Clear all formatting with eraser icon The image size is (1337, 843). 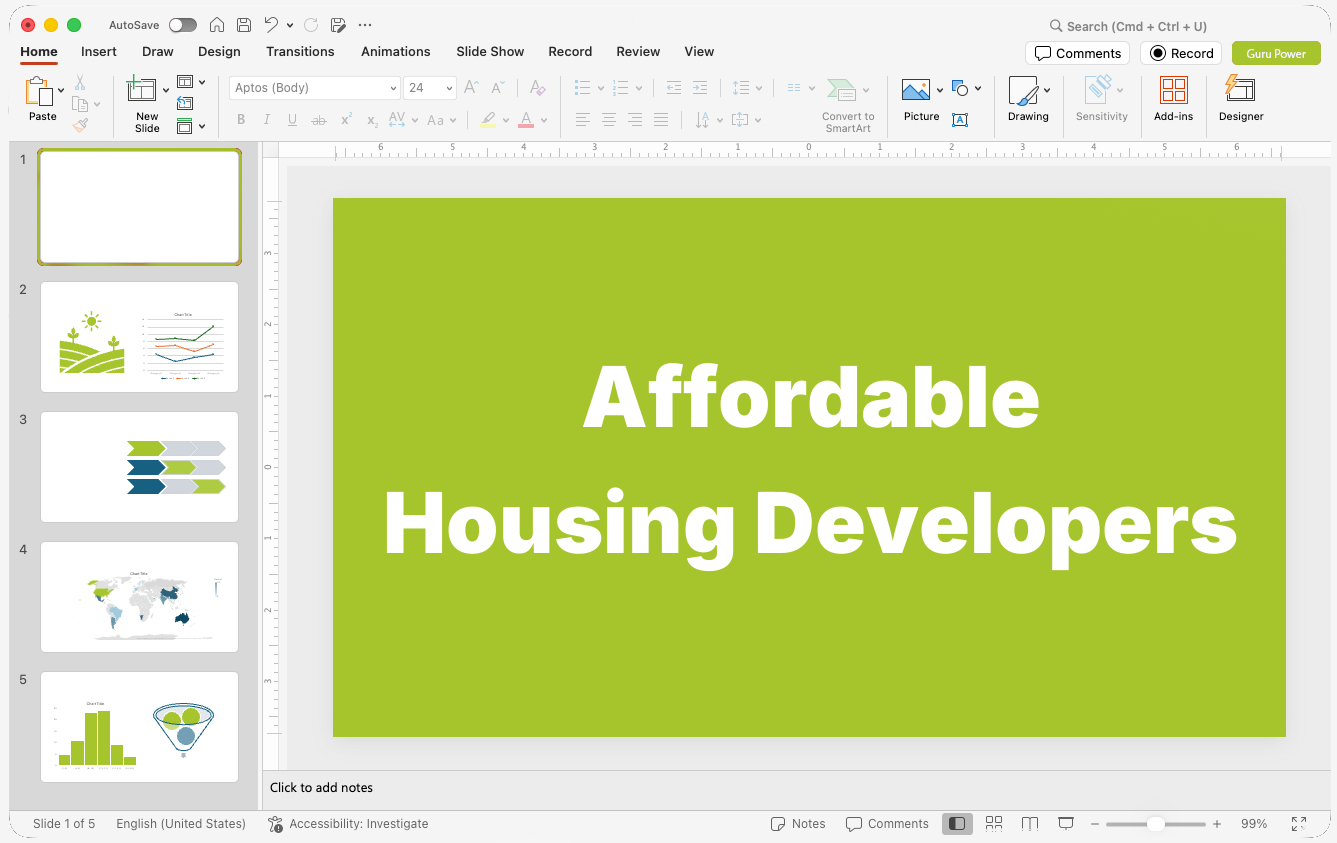coord(538,88)
